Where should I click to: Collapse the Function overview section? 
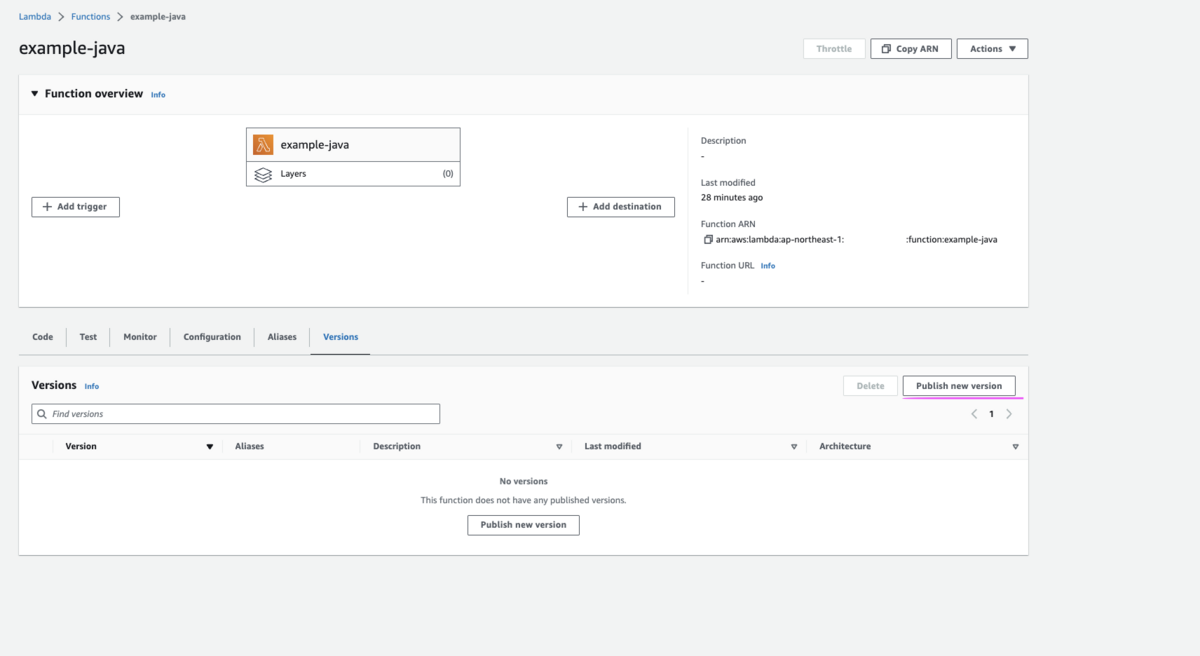(x=35, y=94)
